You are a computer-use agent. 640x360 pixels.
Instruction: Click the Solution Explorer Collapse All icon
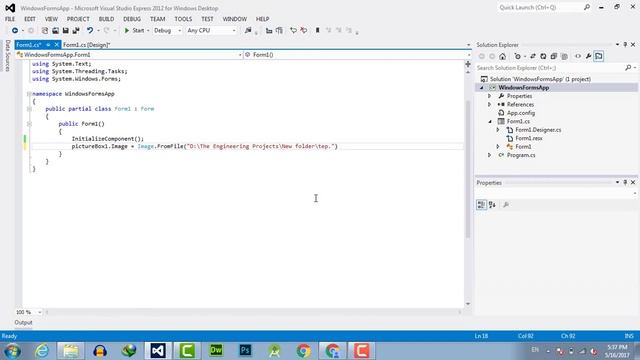coord(553,56)
